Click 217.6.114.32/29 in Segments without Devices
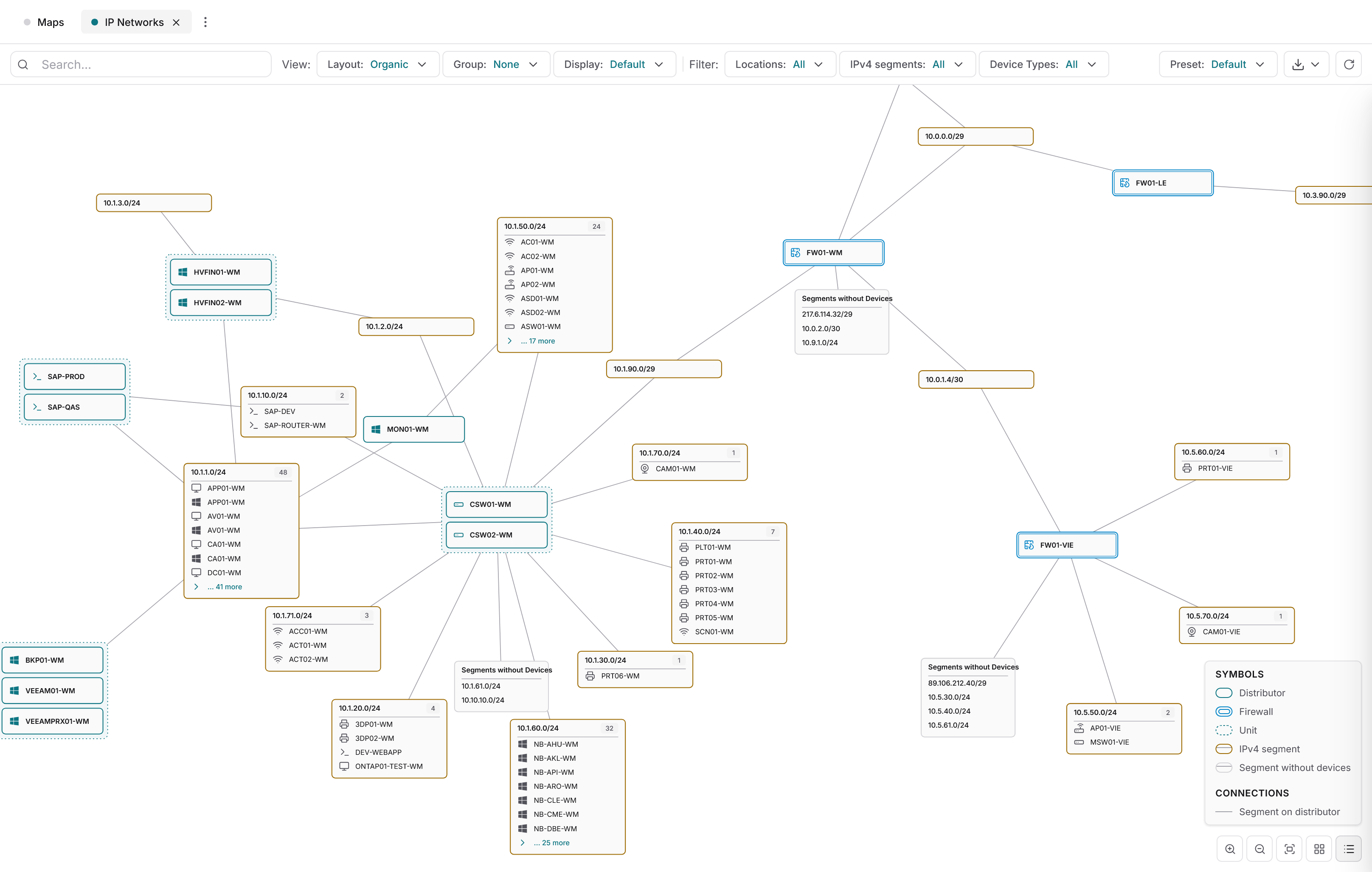 pos(827,314)
